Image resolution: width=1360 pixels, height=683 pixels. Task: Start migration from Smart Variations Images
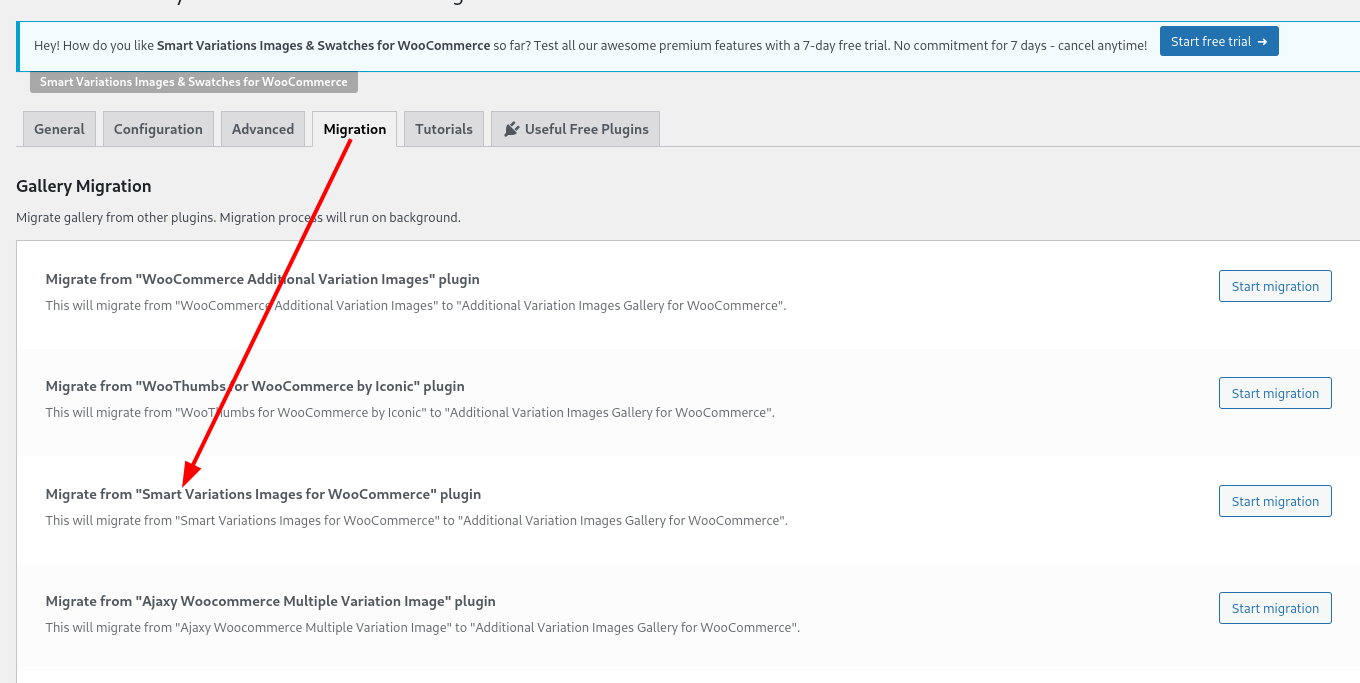[1275, 501]
